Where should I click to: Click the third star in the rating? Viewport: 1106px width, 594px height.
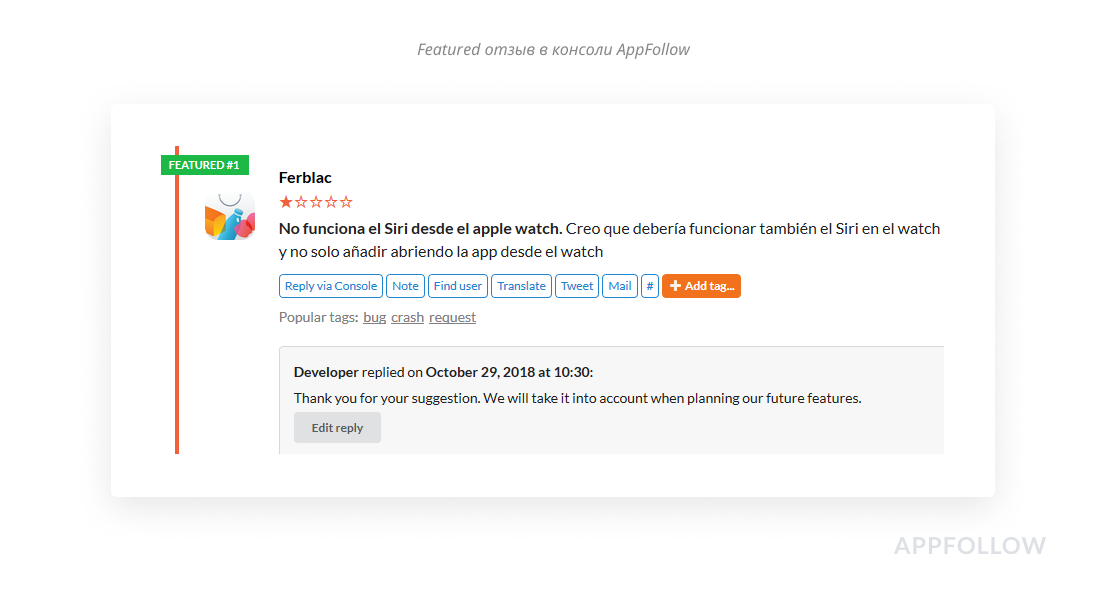pyautogui.click(x=316, y=202)
